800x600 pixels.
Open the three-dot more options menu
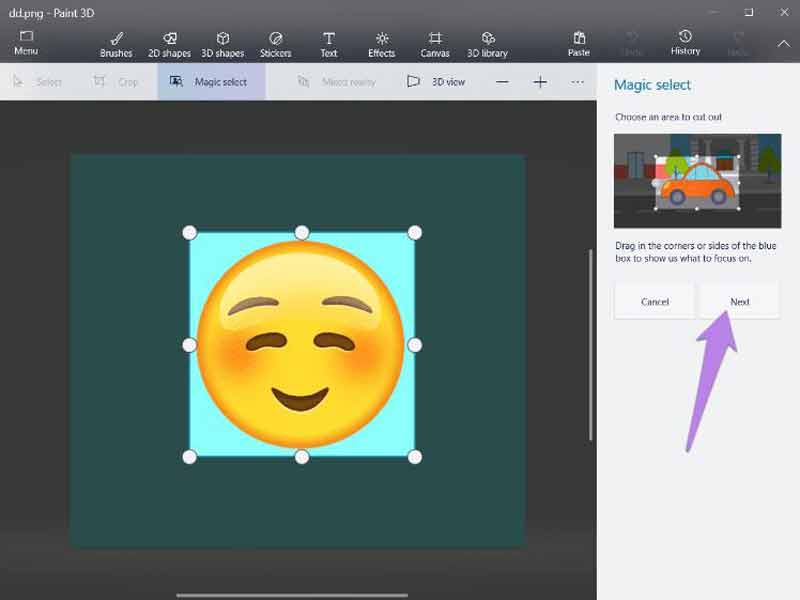577,82
